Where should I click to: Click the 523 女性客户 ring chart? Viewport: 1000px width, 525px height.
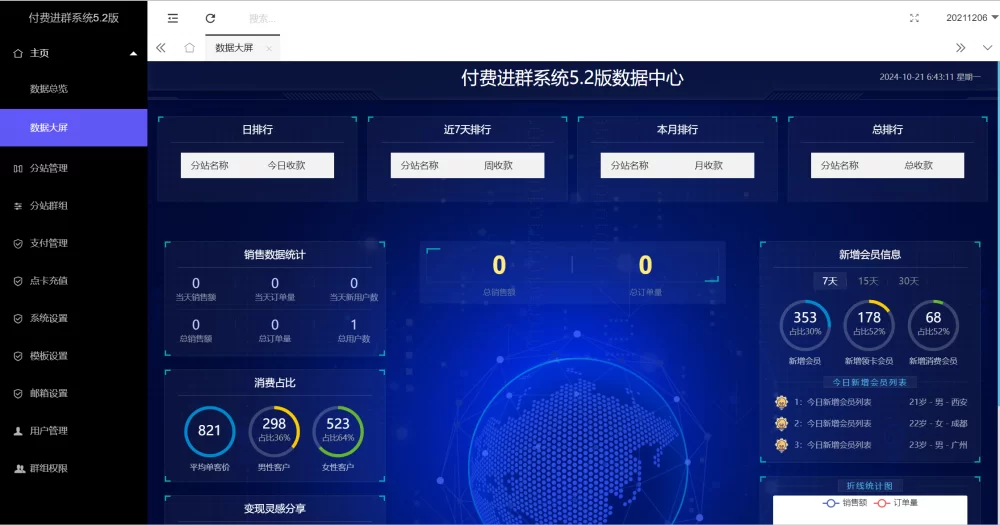(x=338, y=431)
